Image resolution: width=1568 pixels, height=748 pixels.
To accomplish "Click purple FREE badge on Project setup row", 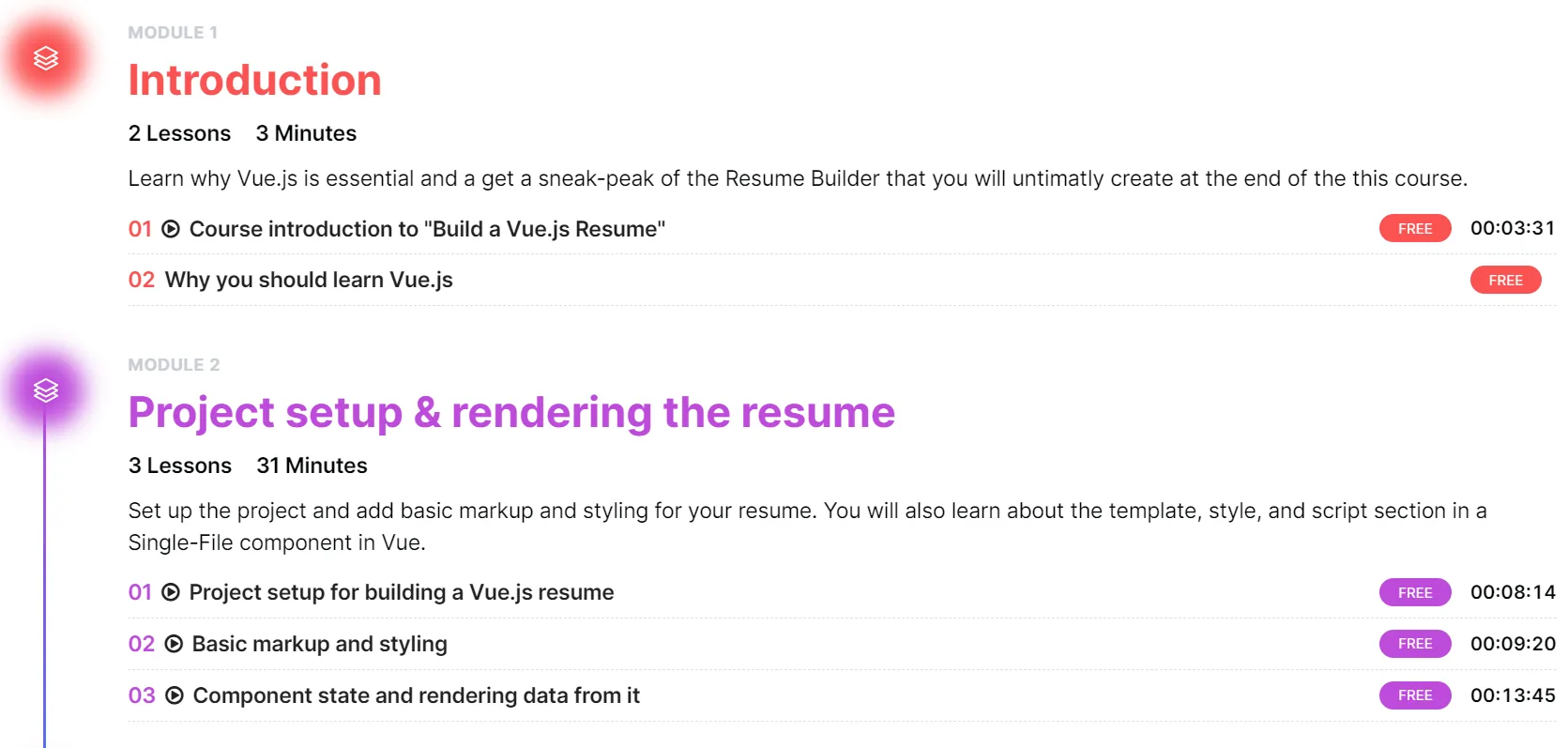I will tap(1415, 592).
